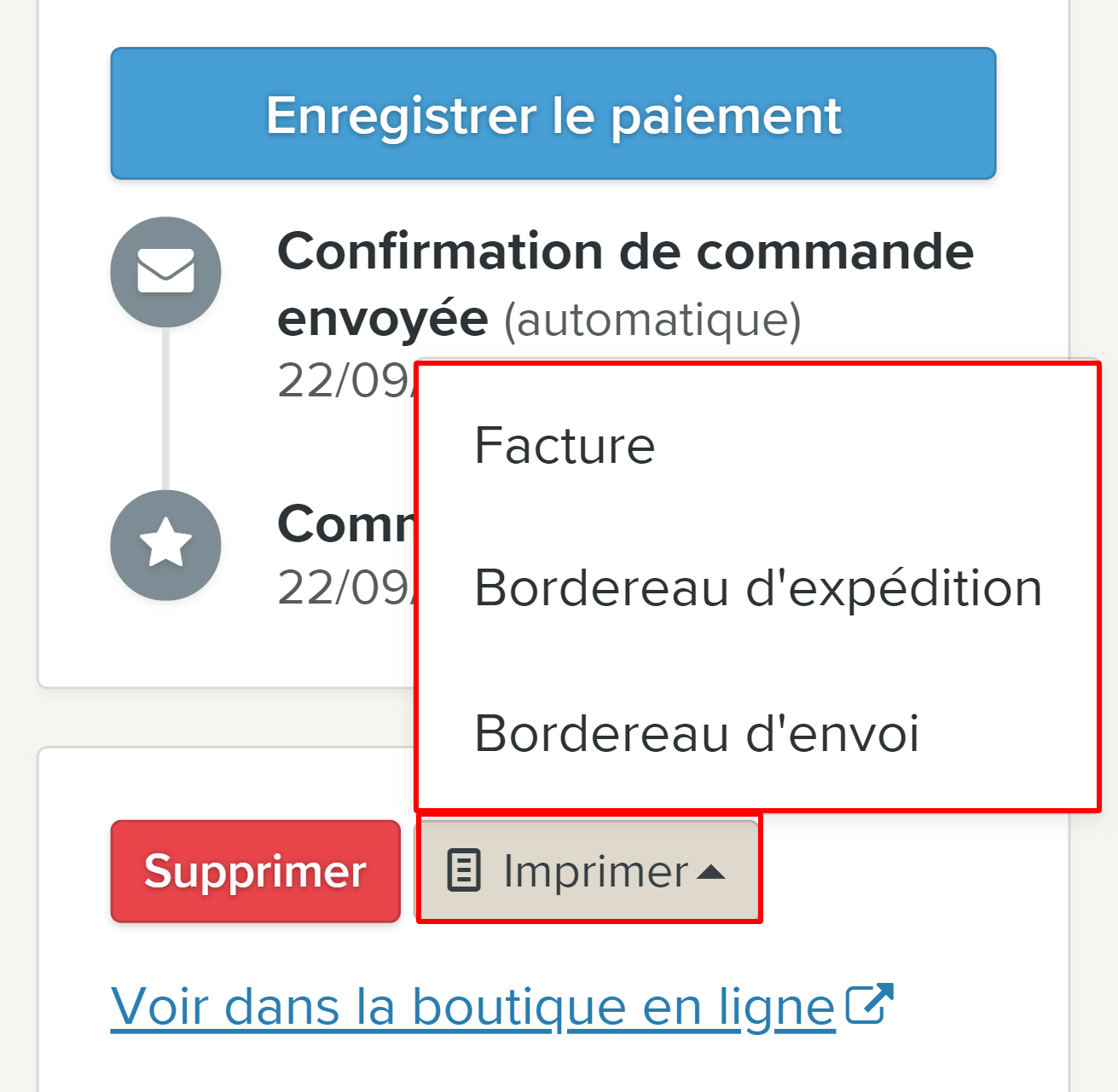The height and width of the screenshot is (1092, 1118).
Task: Collapse the Imprimer dropdown
Action: [x=588, y=870]
